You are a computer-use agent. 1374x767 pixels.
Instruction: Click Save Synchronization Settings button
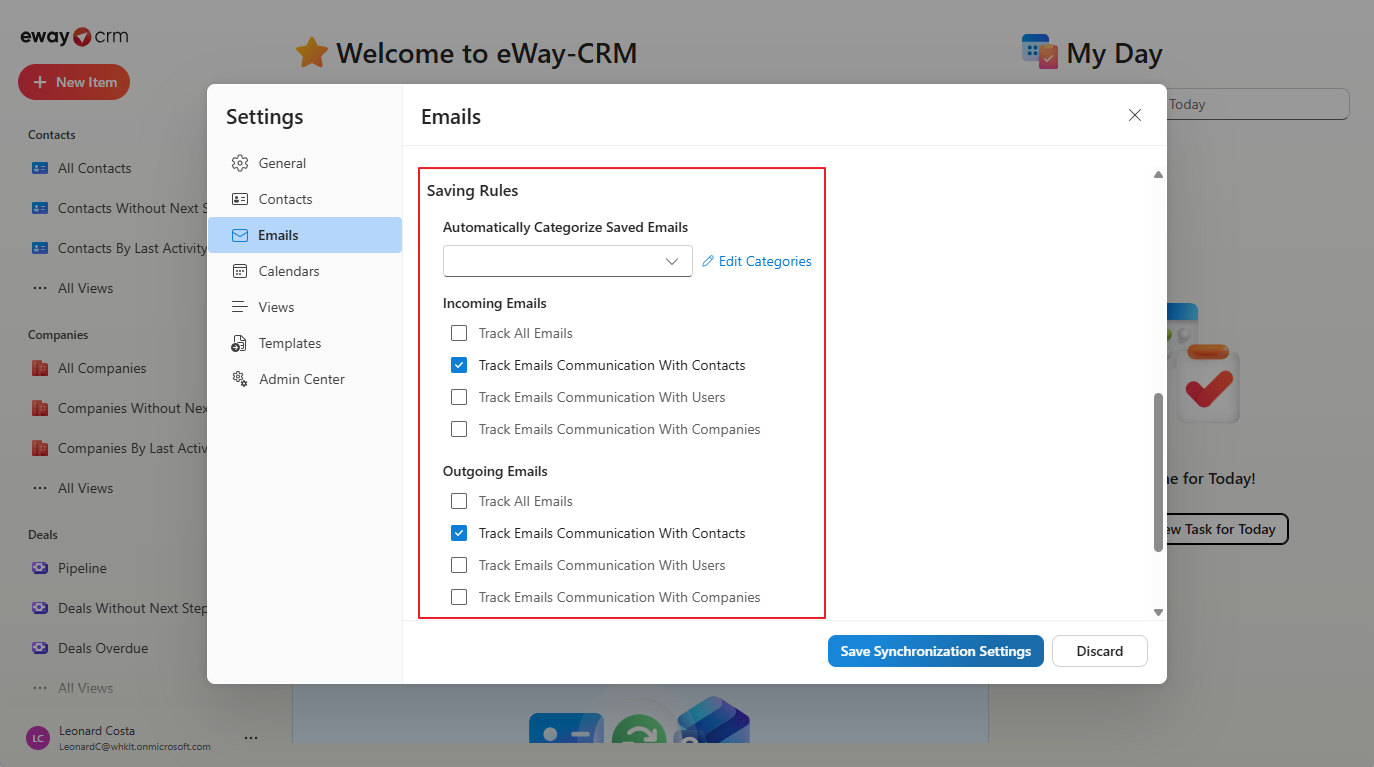[936, 651]
